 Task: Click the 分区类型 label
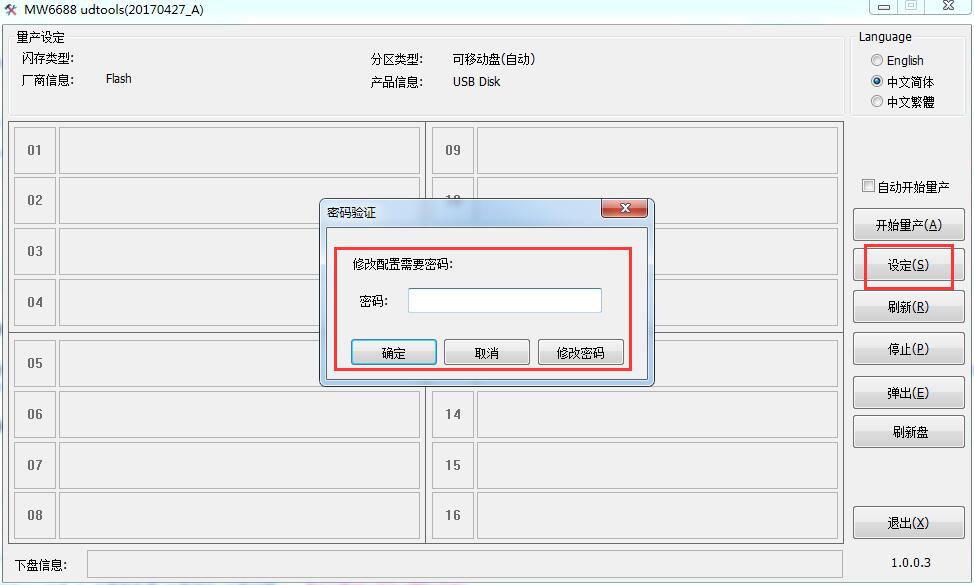(397, 60)
